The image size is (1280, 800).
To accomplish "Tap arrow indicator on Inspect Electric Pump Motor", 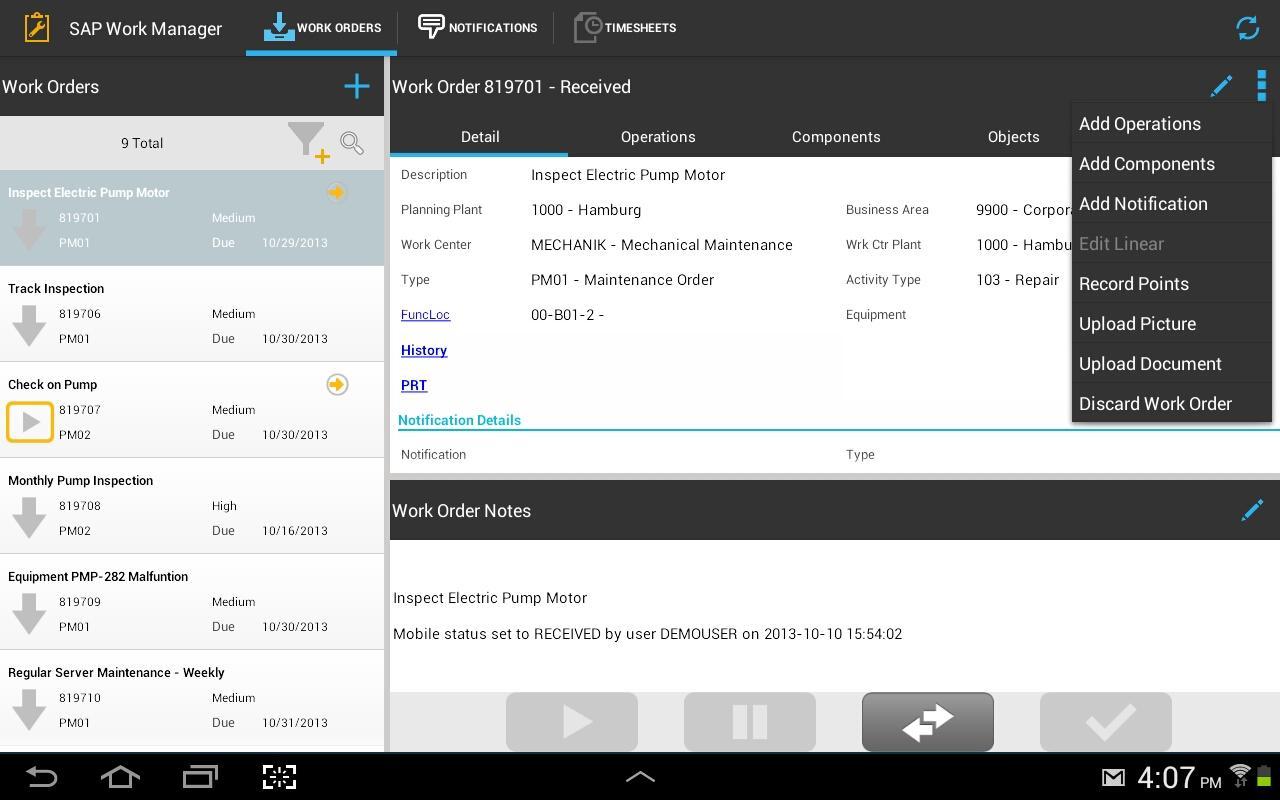I will 337,192.
